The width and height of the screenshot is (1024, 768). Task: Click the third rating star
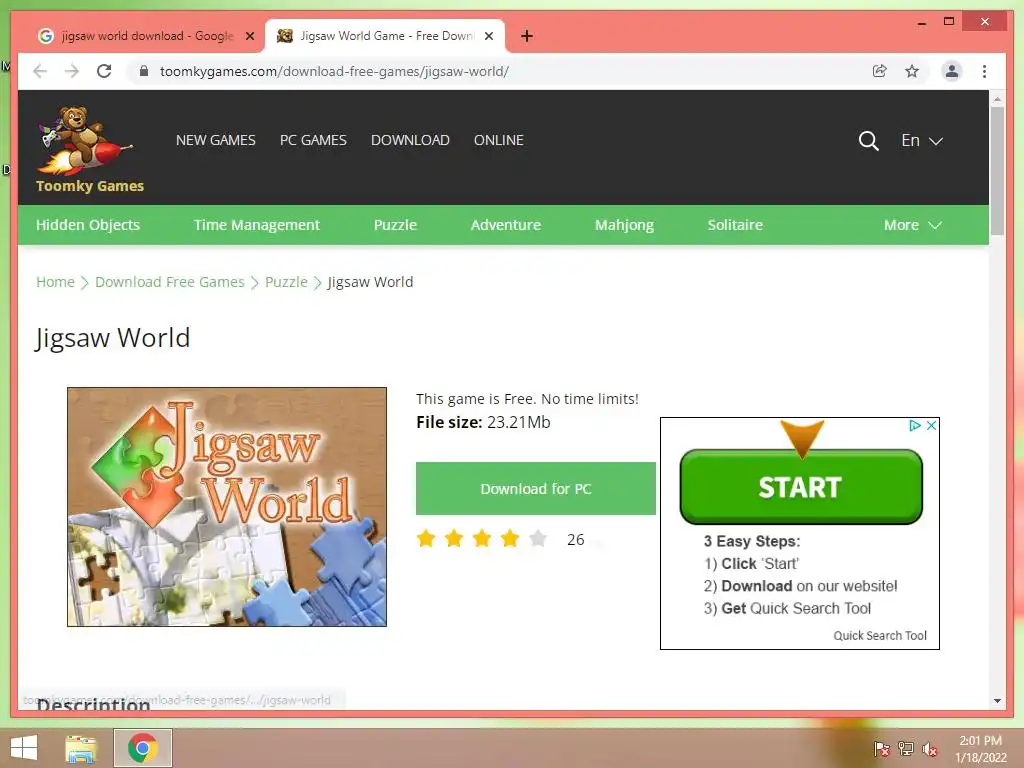[482, 539]
